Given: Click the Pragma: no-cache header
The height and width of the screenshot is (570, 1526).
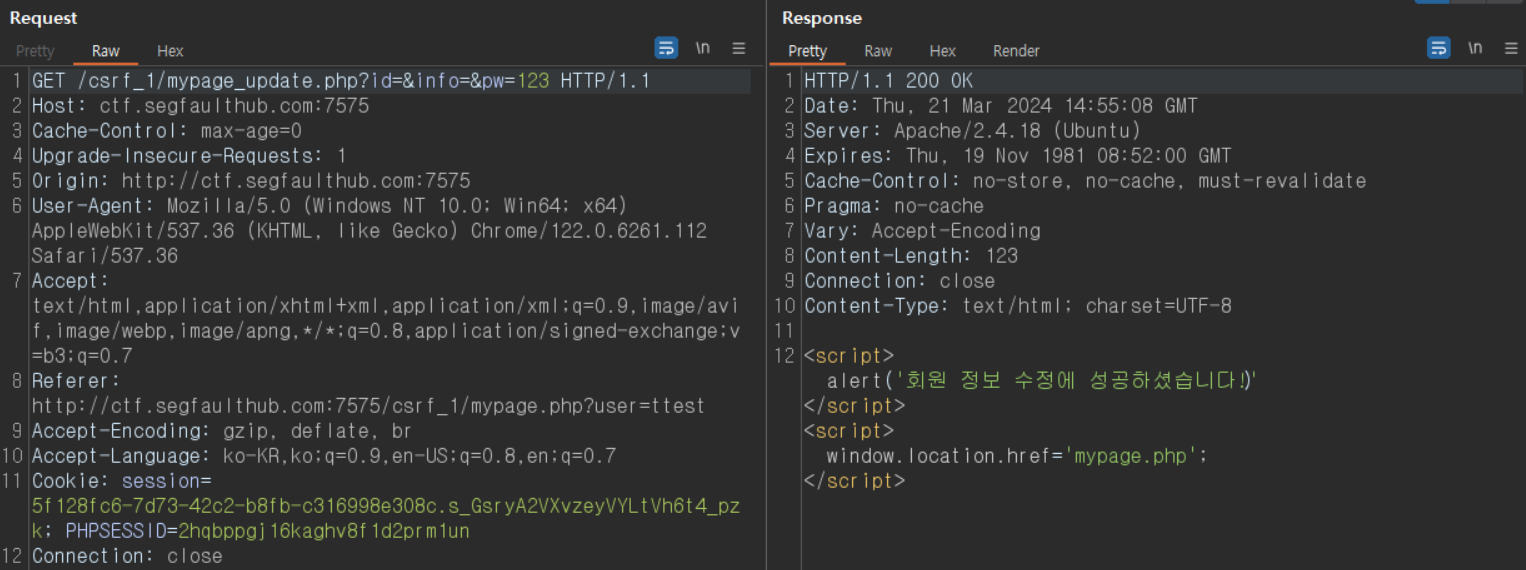Looking at the screenshot, I should pyautogui.click(x=894, y=206).
